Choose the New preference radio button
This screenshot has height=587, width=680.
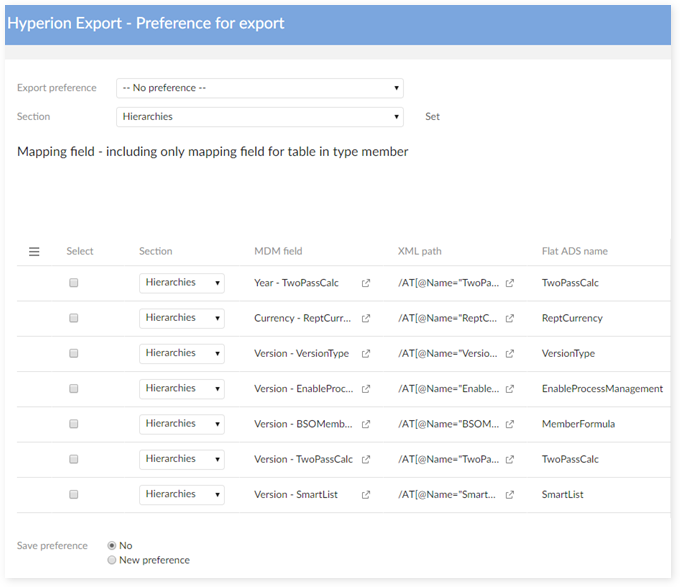(x=111, y=560)
